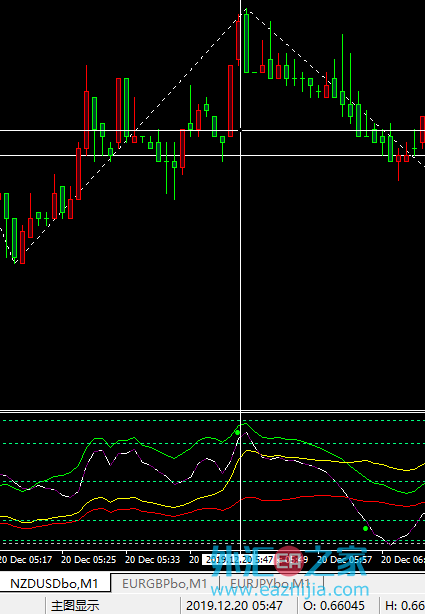425x614 pixels.
Task: Click the green dot near the indicator bottom
Action: [x=365, y=529]
